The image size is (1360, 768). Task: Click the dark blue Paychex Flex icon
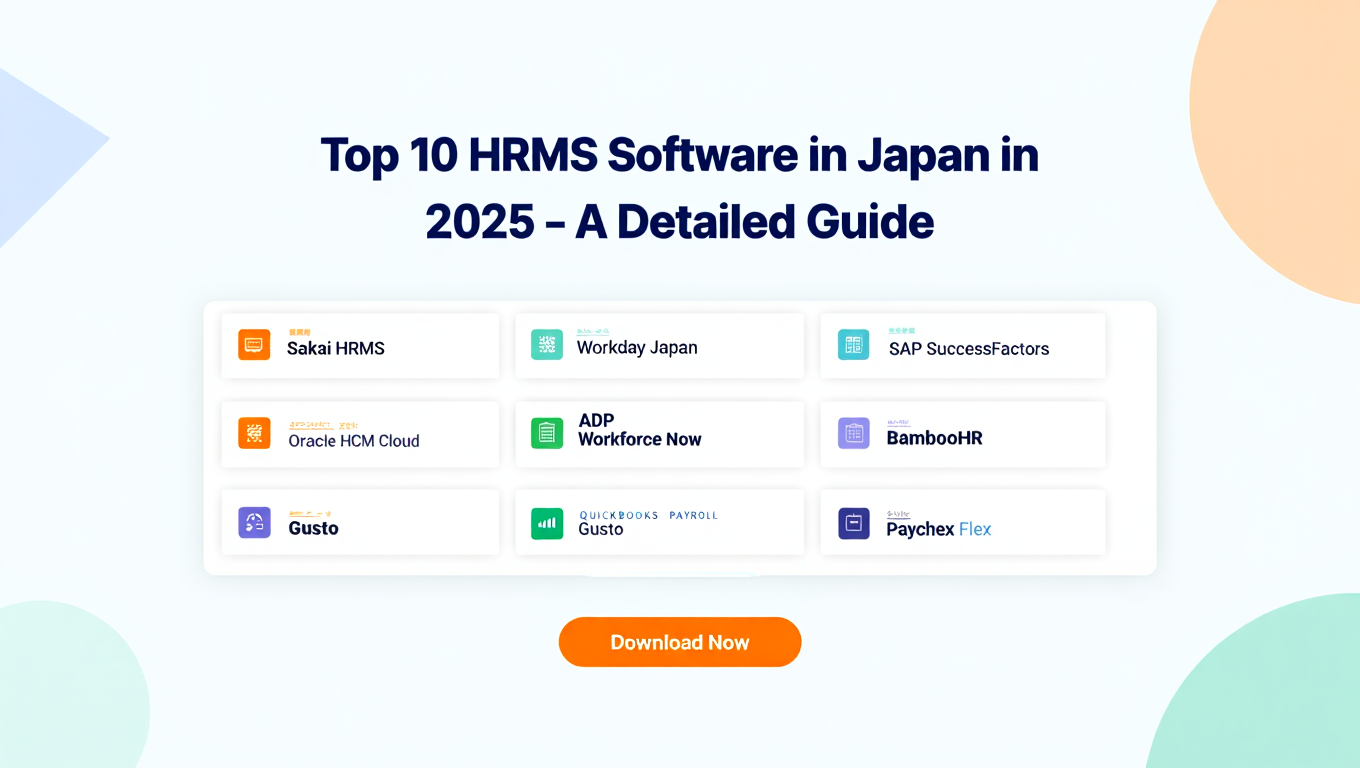pos(853,523)
